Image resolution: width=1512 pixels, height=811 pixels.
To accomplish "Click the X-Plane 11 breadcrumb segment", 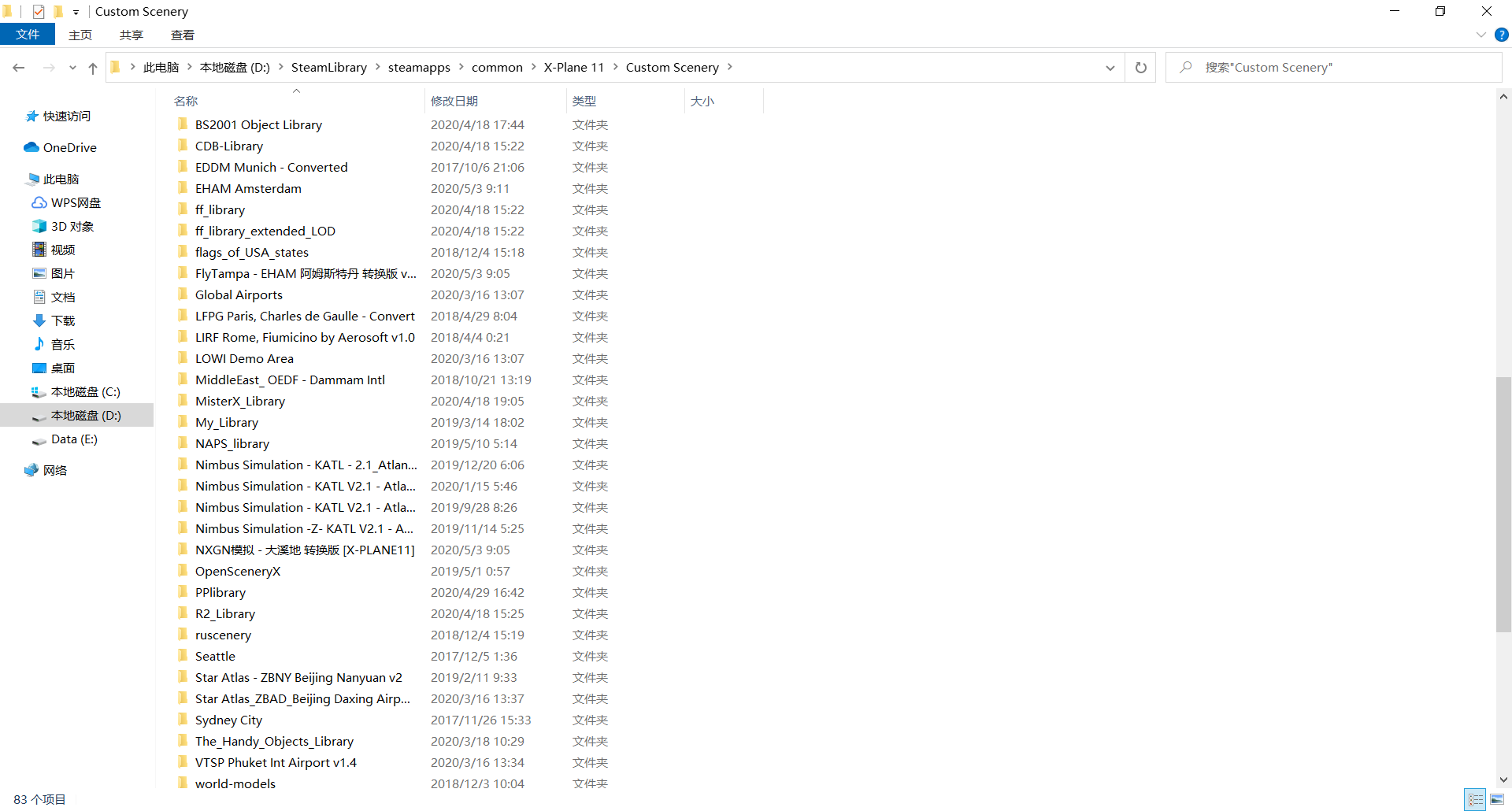I will click(574, 68).
